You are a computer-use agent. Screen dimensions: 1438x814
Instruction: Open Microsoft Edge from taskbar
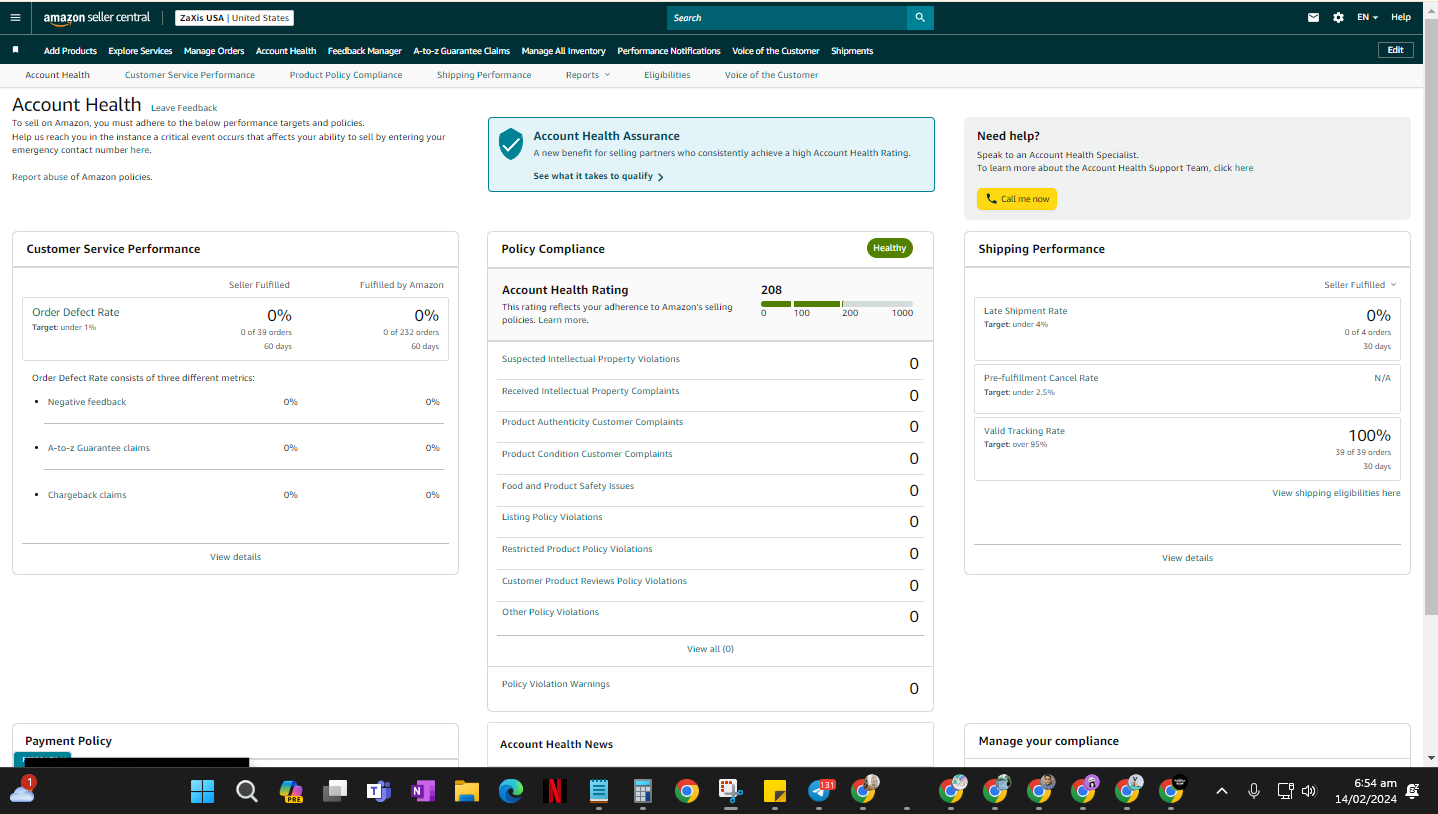point(510,792)
